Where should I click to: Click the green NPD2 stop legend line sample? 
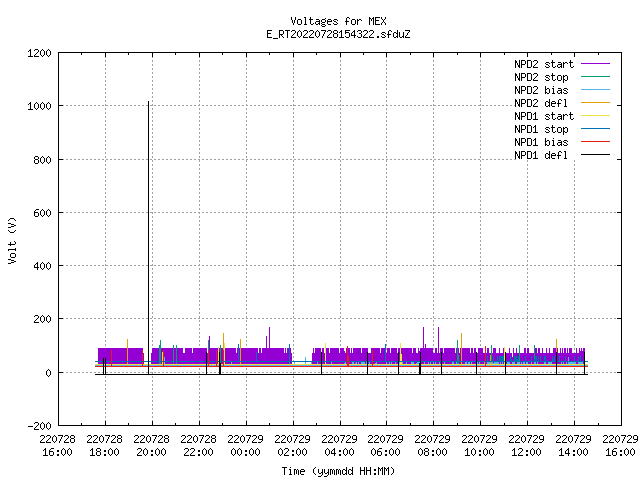596,77
